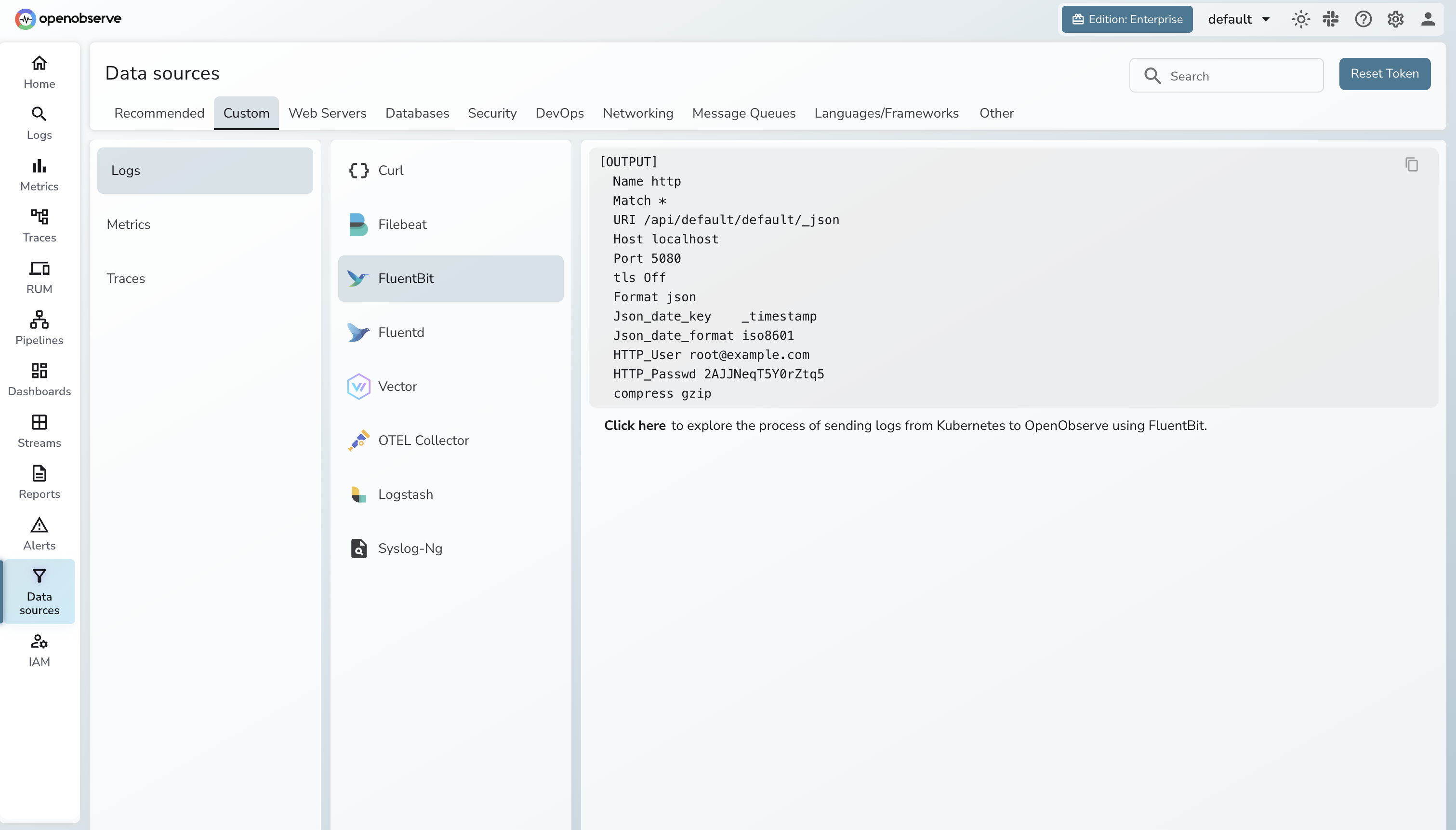
Task: Toggle light/dark theme with the sun icon
Action: point(1300,19)
